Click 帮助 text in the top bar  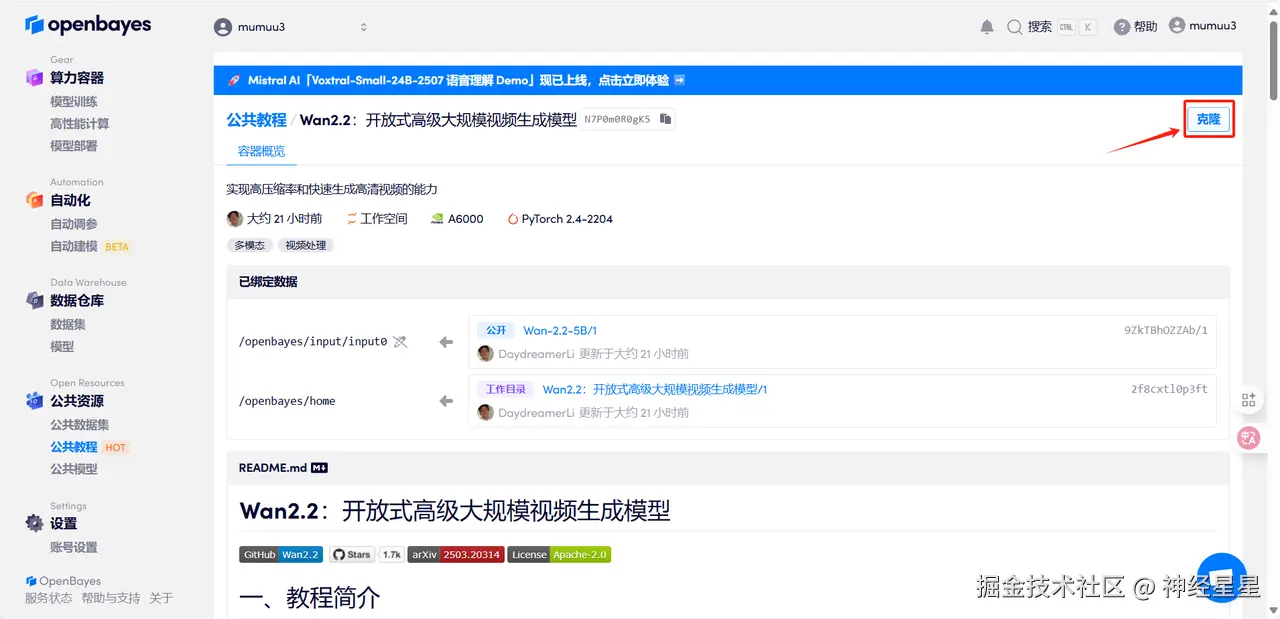1145,27
